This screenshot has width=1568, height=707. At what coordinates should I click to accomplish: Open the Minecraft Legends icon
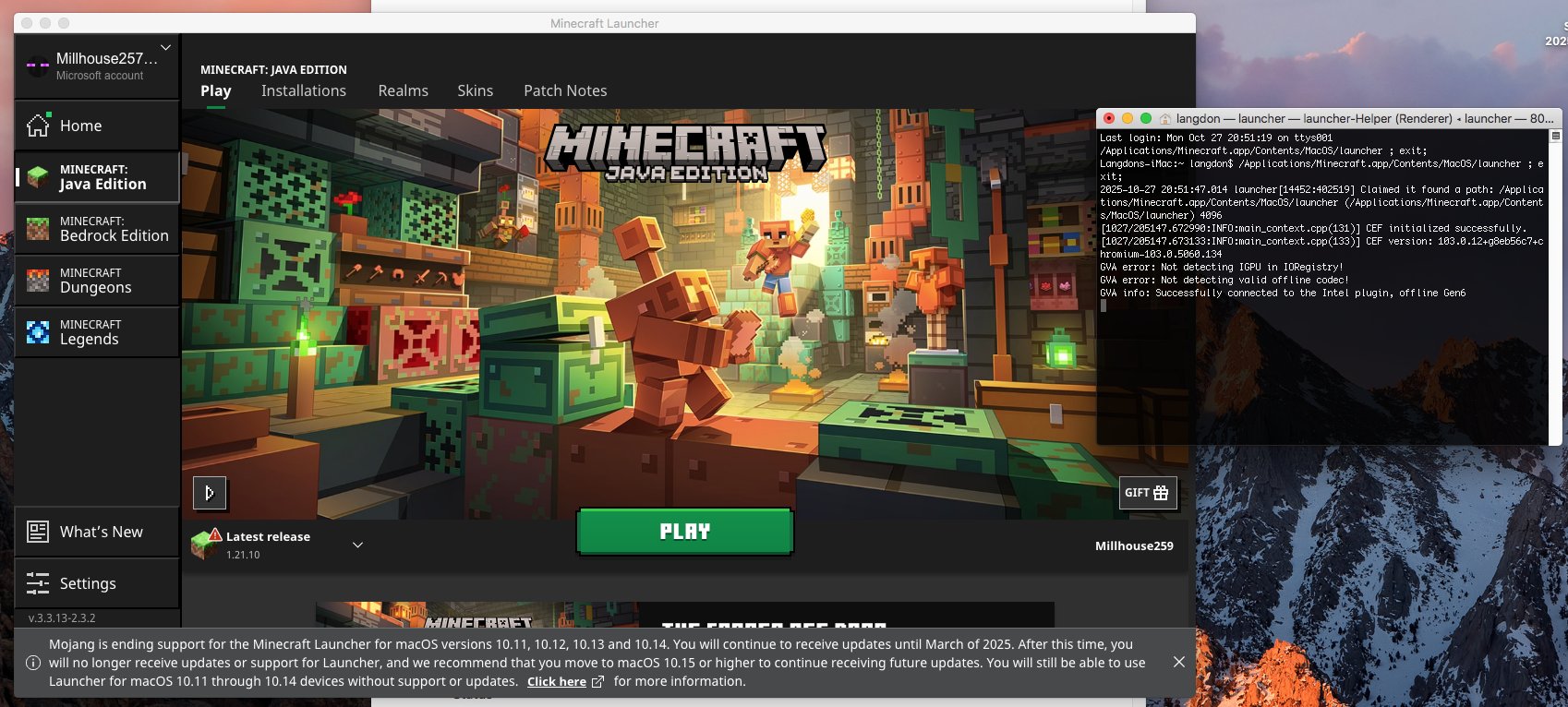(x=38, y=331)
